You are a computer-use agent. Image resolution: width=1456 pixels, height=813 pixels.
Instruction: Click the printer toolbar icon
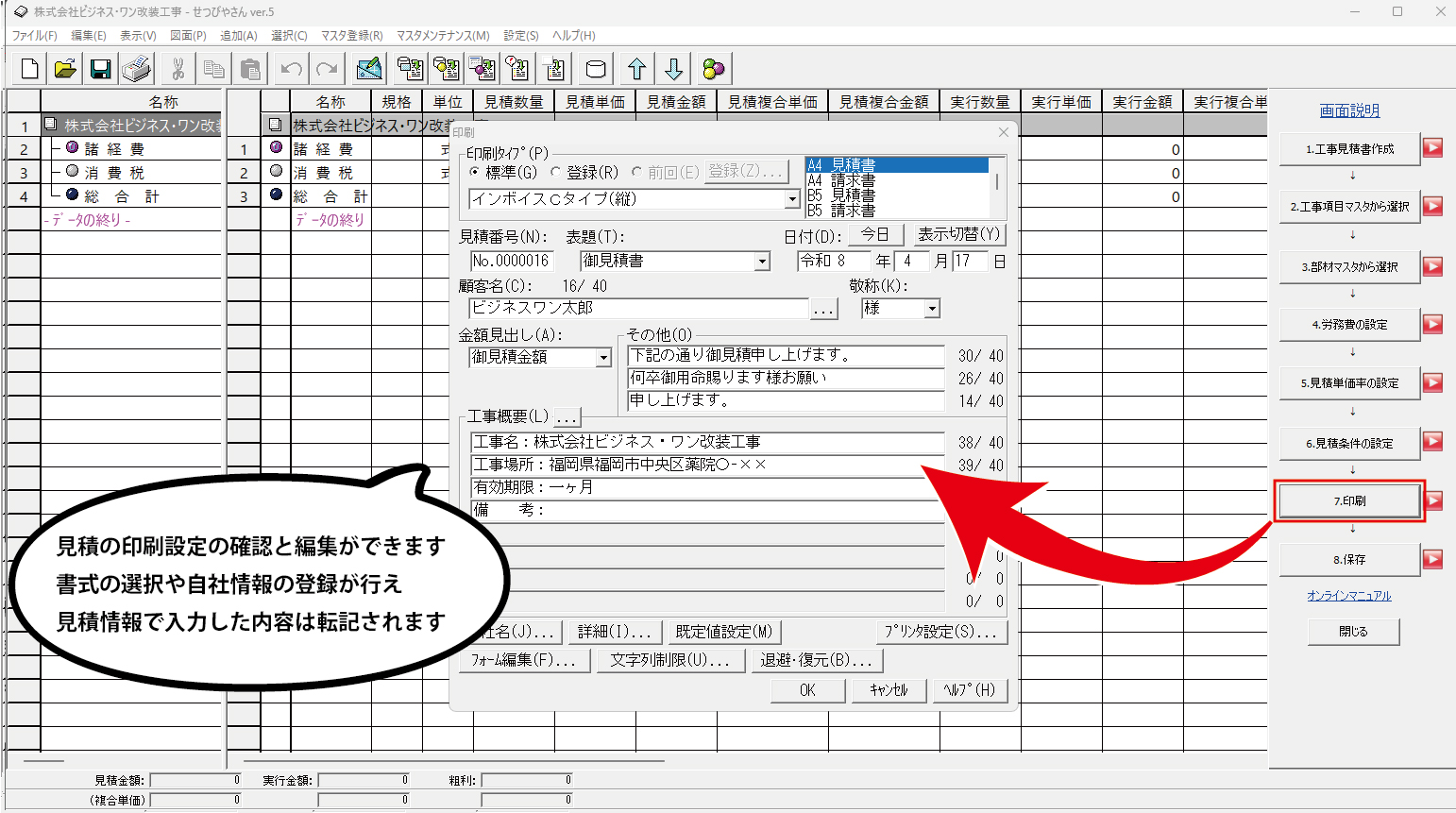coord(137,69)
